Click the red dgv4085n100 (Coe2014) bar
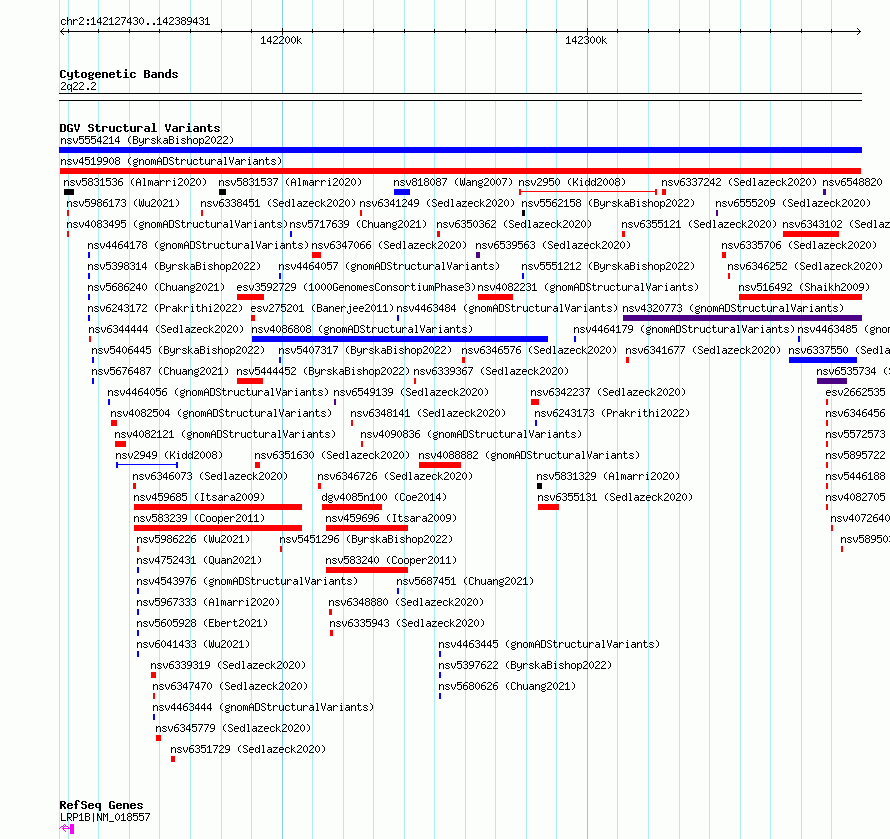890x839 pixels. tap(352, 507)
